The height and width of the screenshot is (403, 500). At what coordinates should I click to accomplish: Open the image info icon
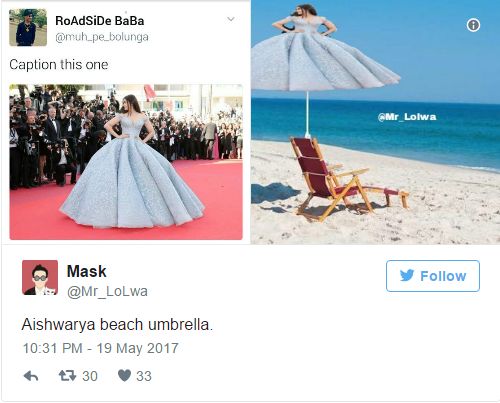[x=473, y=25]
